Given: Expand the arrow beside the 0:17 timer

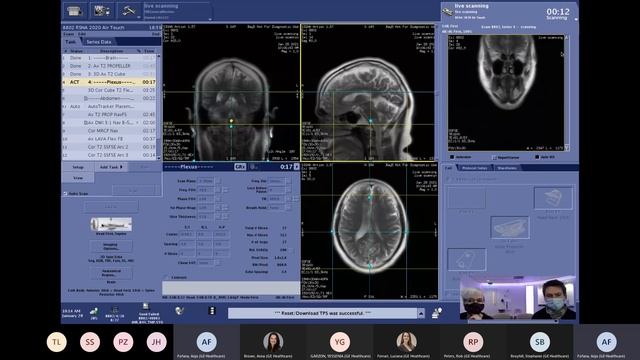Looking at the screenshot, I should (x=297, y=167).
